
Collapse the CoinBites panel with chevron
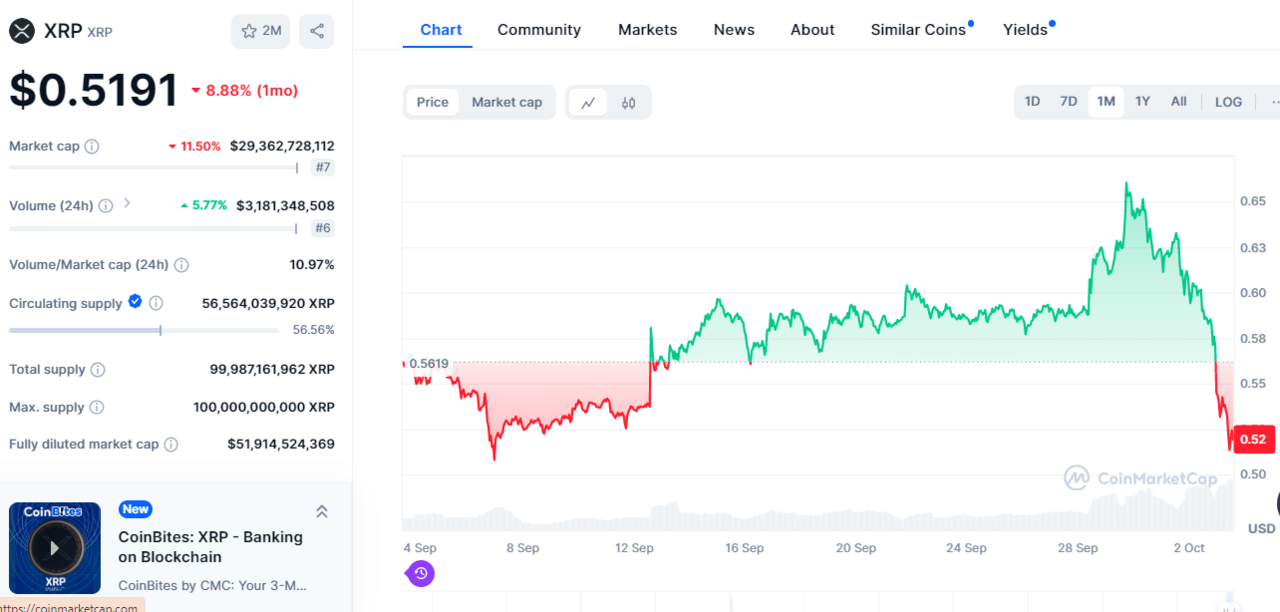[x=322, y=512]
